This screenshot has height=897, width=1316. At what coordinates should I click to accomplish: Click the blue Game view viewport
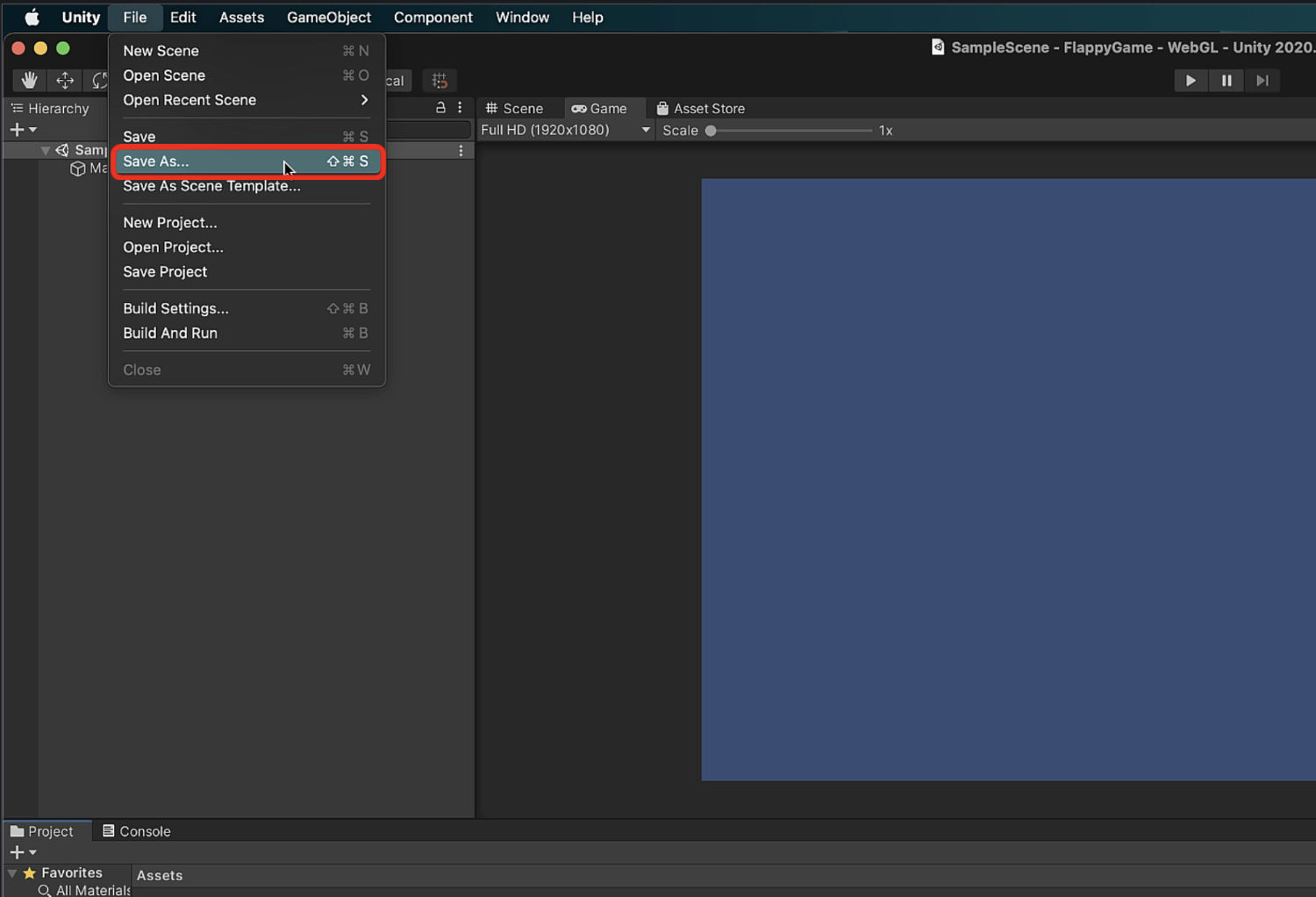pos(1008,479)
